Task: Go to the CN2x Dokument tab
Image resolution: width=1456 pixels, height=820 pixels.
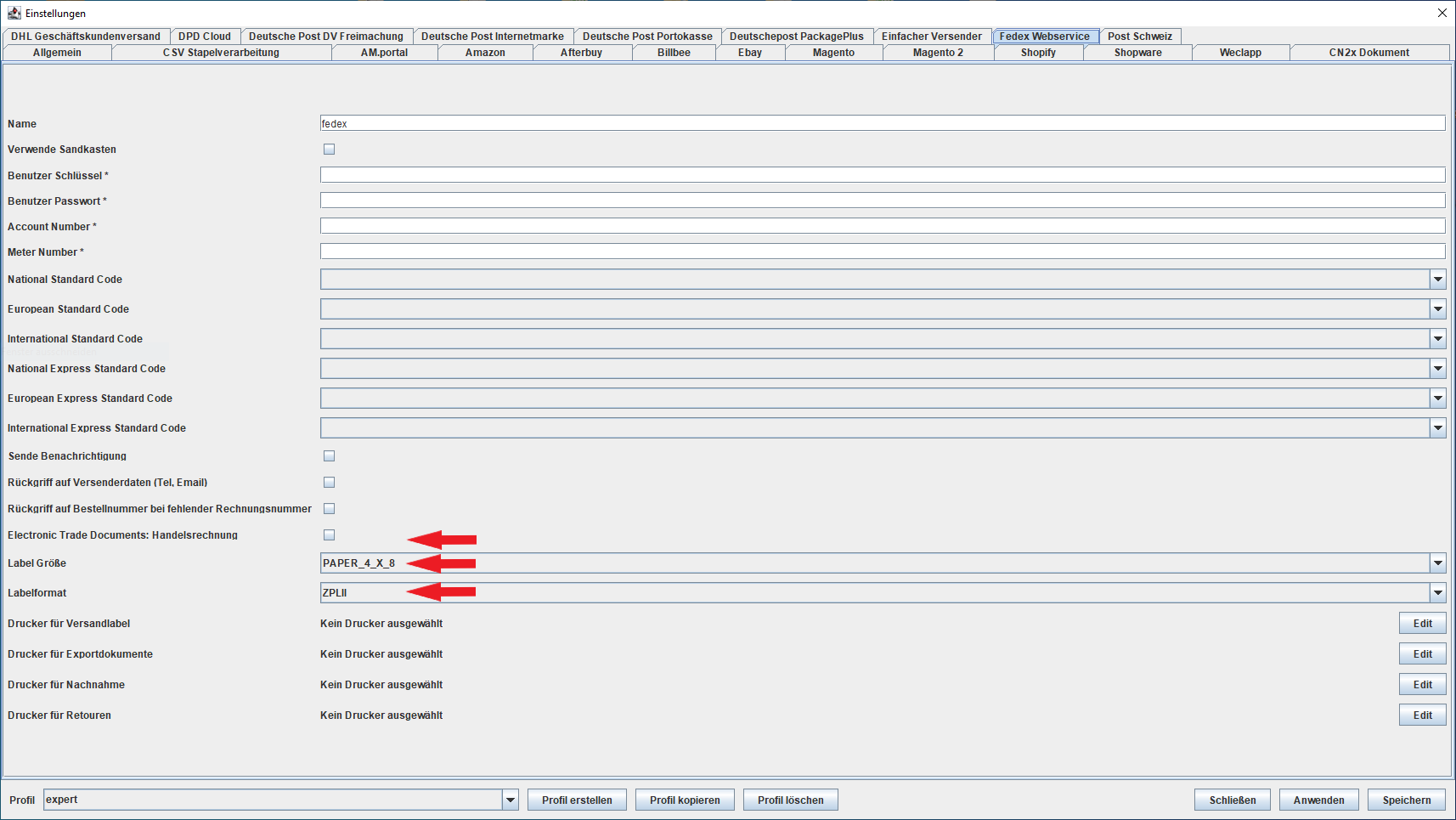Action: [1369, 53]
